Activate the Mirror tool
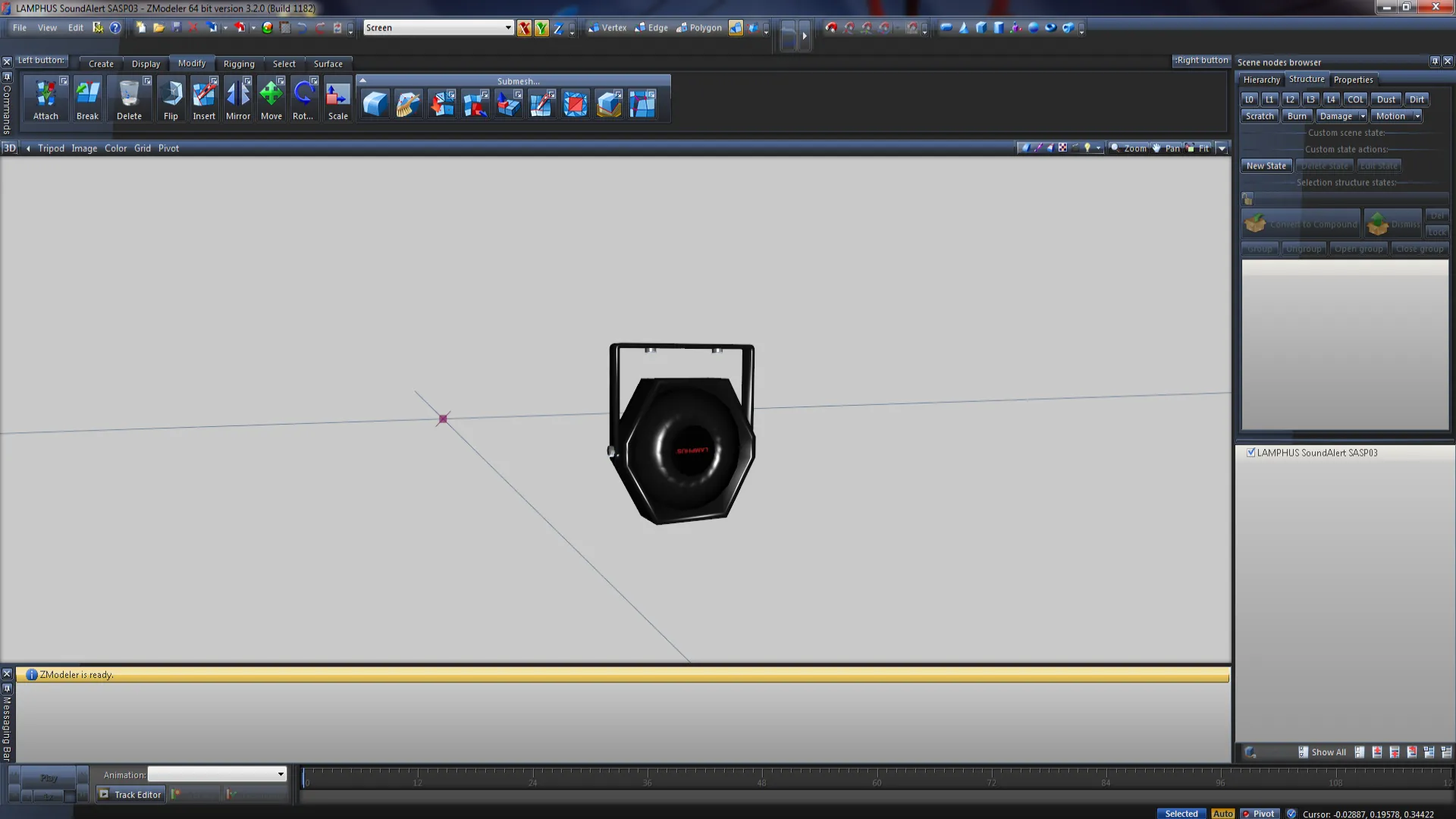The height and width of the screenshot is (819, 1456). click(x=238, y=99)
